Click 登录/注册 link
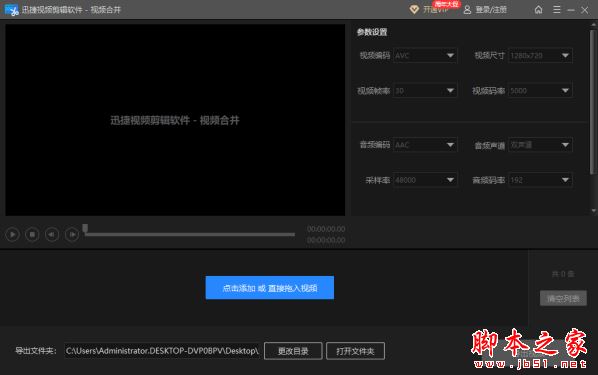The width and height of the screenshot is (598, 375). (491, 10)
